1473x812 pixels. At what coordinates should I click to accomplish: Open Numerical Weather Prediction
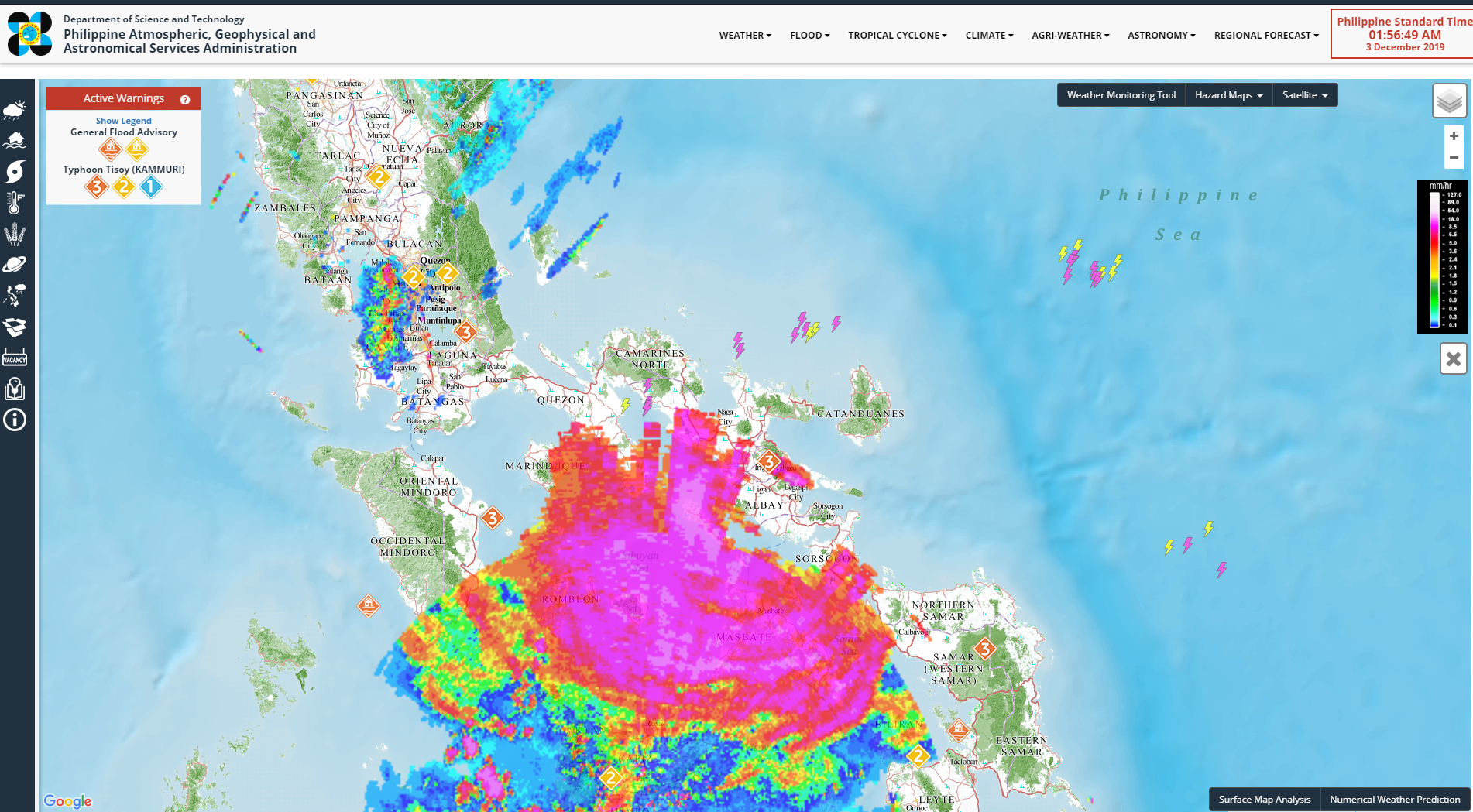[1395, 800]
